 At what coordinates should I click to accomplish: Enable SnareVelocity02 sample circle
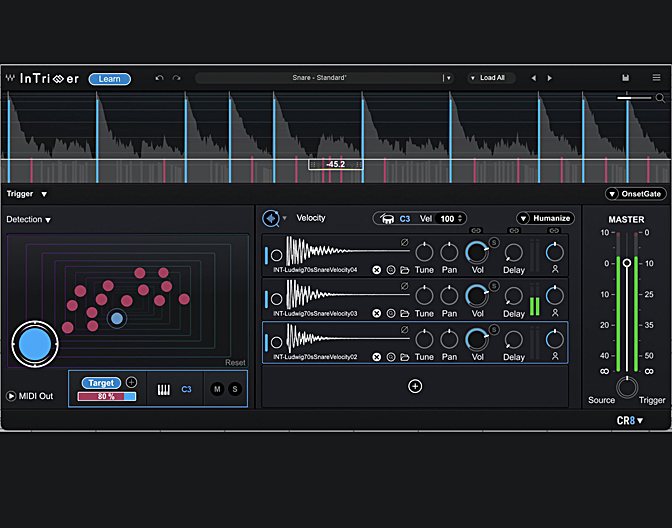pos(276,342)
